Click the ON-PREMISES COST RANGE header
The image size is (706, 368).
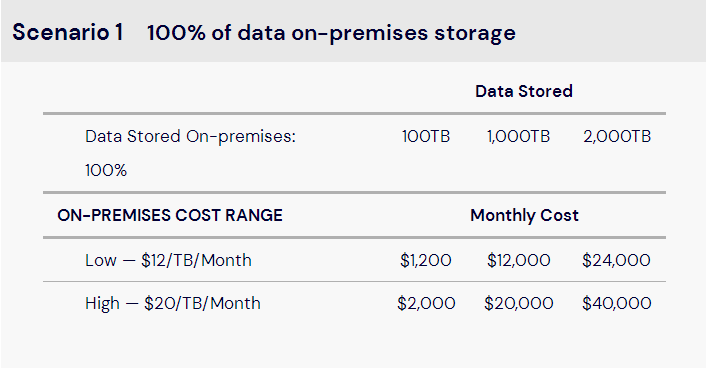click(170, 215)
